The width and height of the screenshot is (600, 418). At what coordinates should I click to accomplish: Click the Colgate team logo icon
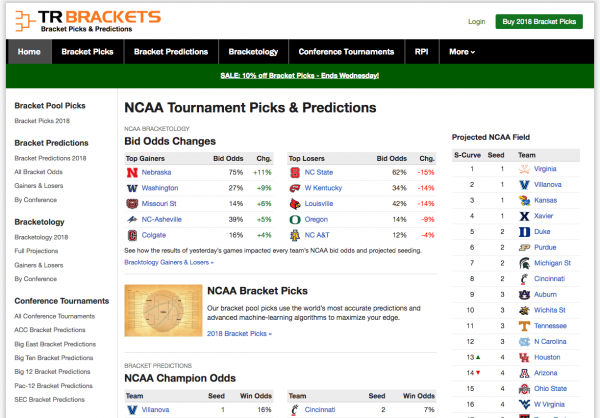pos(132,235)
